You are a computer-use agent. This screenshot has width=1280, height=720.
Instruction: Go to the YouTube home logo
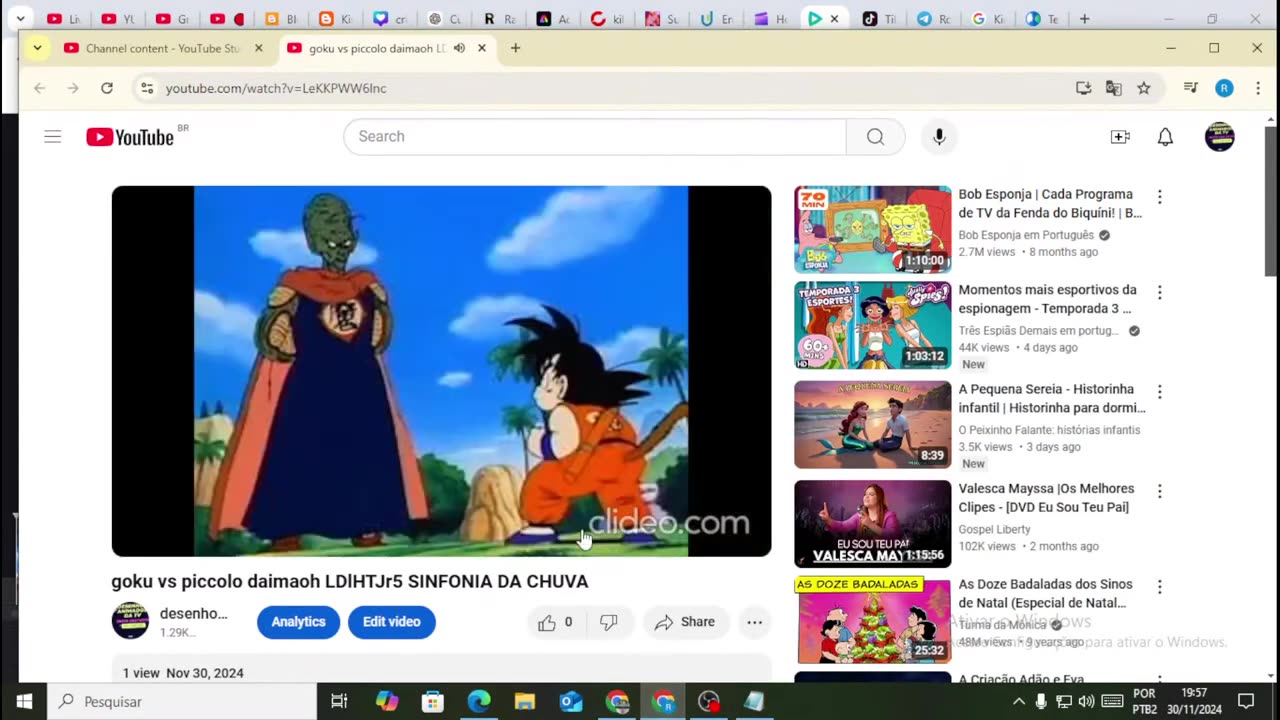pos(130,137)
